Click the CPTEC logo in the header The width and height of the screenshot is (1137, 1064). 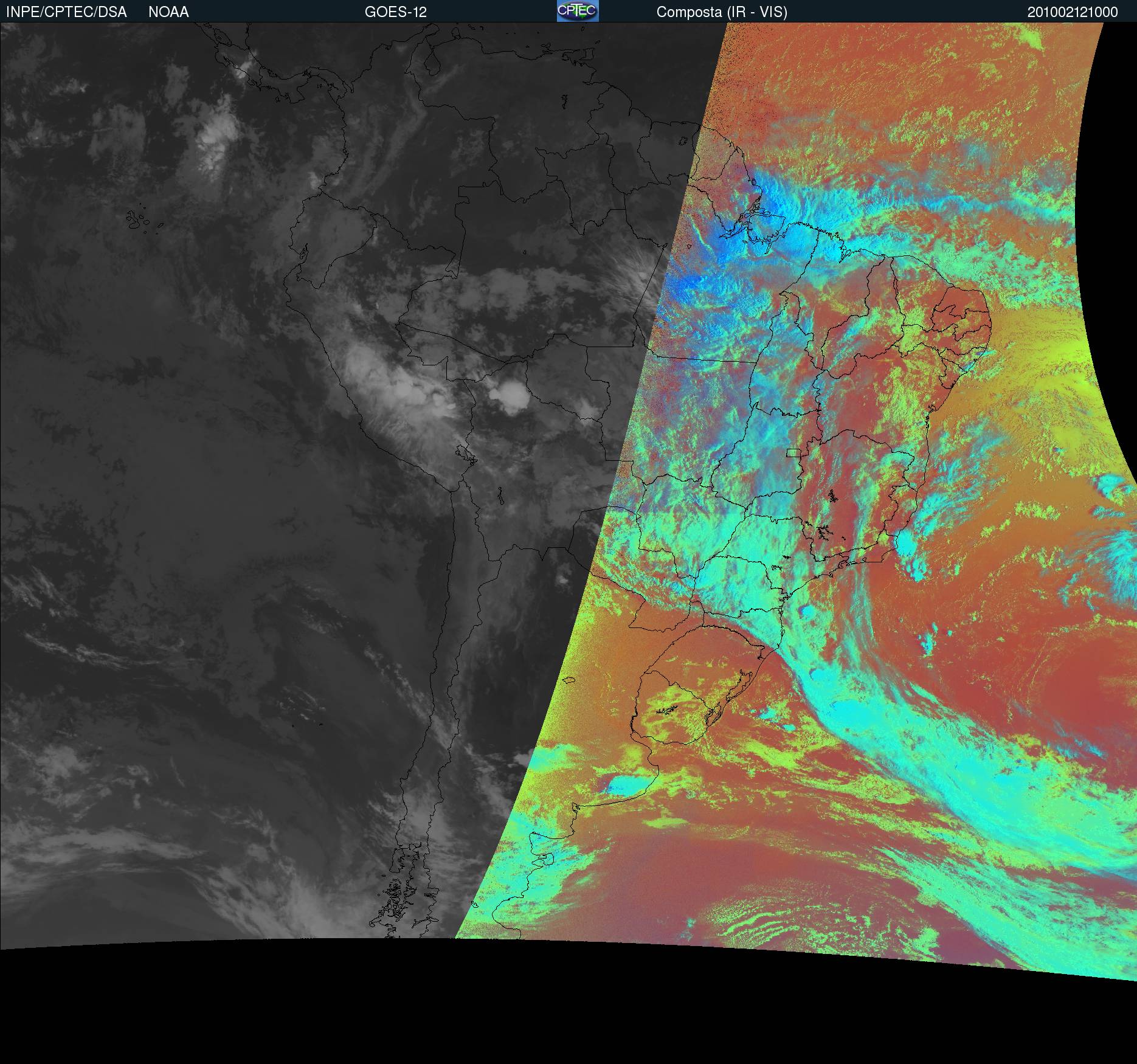click(578, 12)
